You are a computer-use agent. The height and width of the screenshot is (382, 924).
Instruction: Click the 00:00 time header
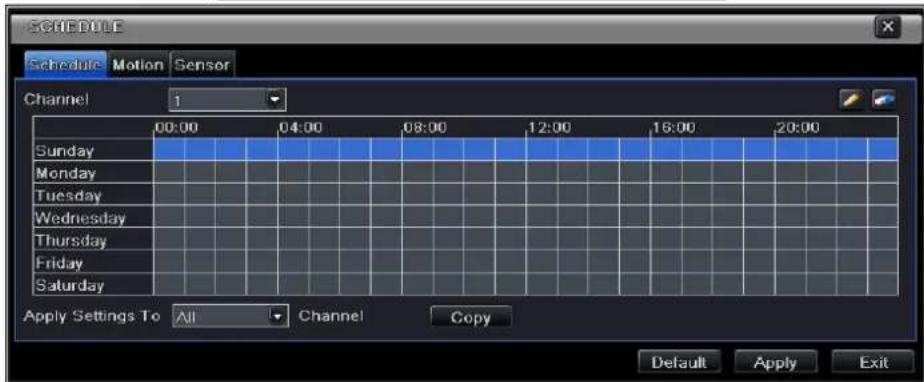pos(177,127)
